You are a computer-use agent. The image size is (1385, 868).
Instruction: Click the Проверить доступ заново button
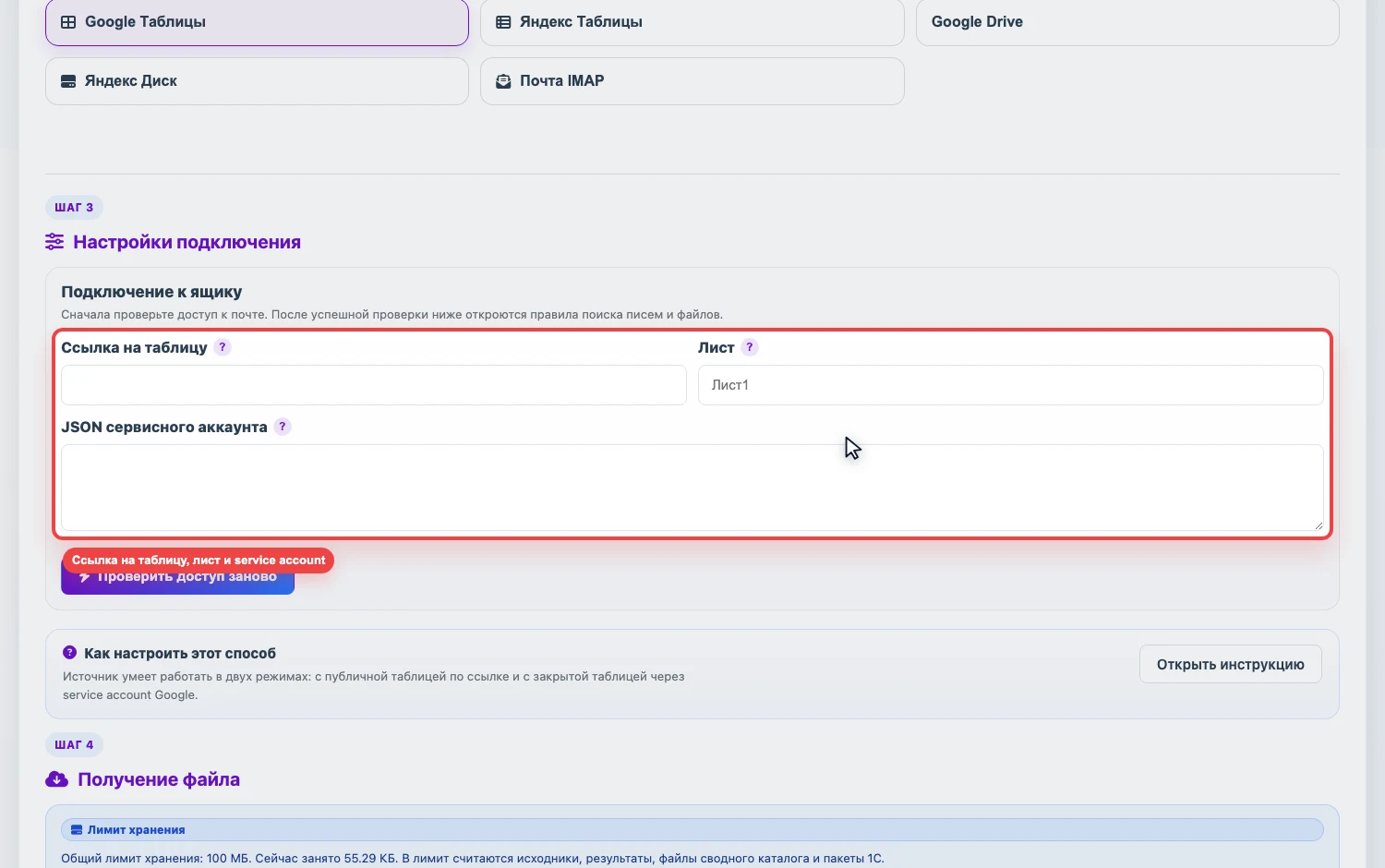tap(178, 577)
